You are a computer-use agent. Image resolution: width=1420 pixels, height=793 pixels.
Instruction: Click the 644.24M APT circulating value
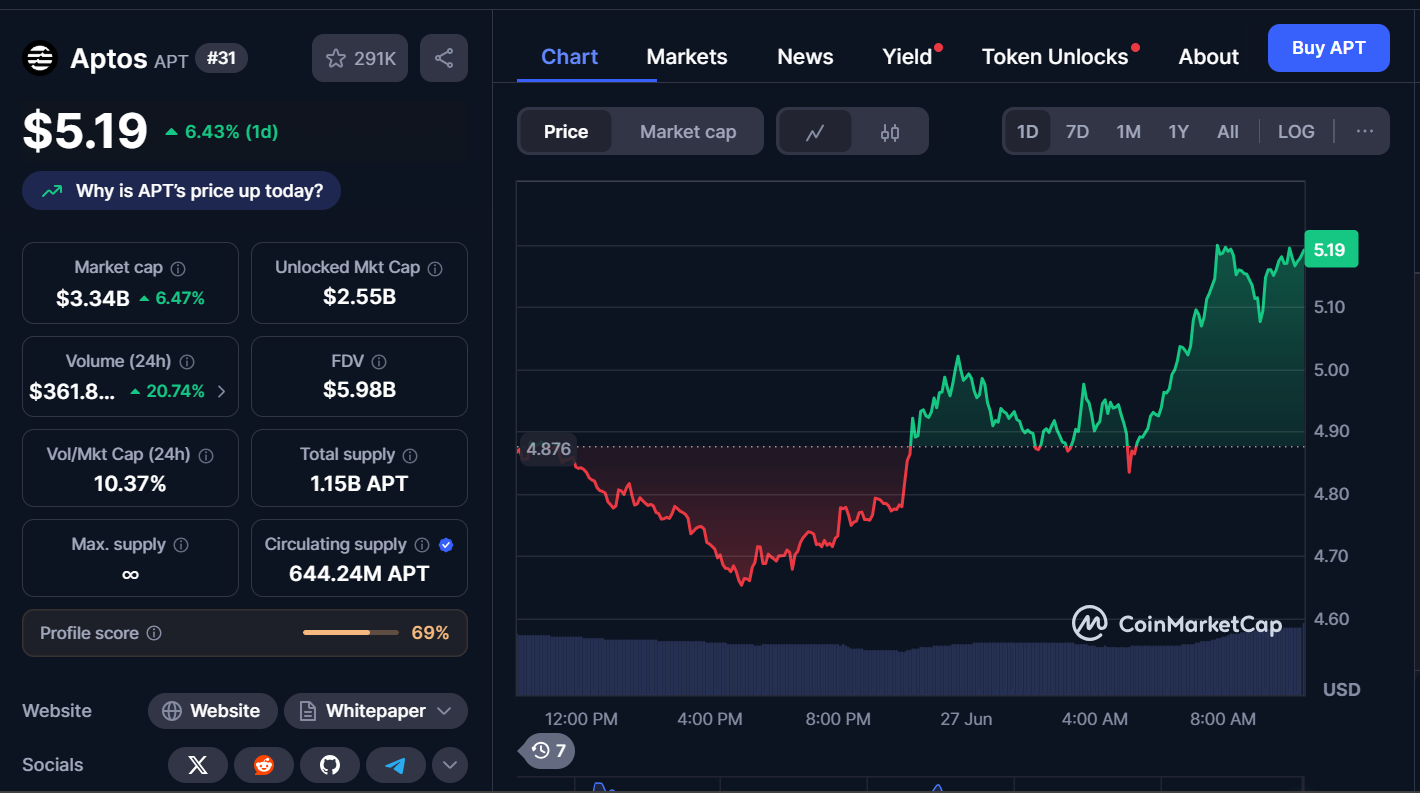point(359,574)
